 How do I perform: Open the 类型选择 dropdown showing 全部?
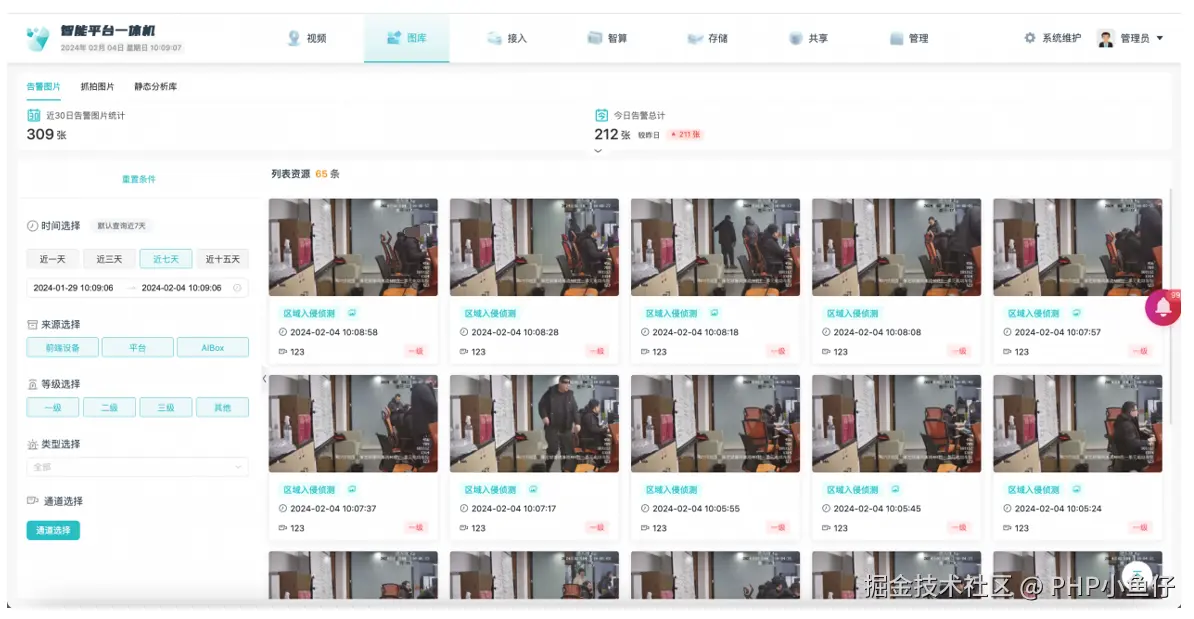pos(137,467)
